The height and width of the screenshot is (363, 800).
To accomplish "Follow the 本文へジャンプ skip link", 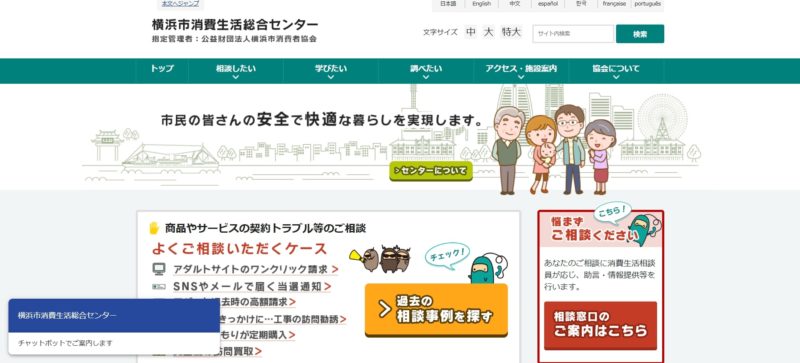I will point(180,4).
